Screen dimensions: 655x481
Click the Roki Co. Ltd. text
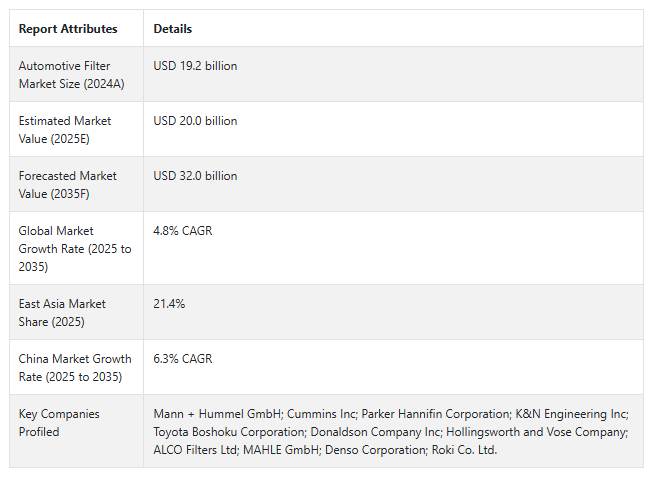pyautogui.click(x=464, y=450)
